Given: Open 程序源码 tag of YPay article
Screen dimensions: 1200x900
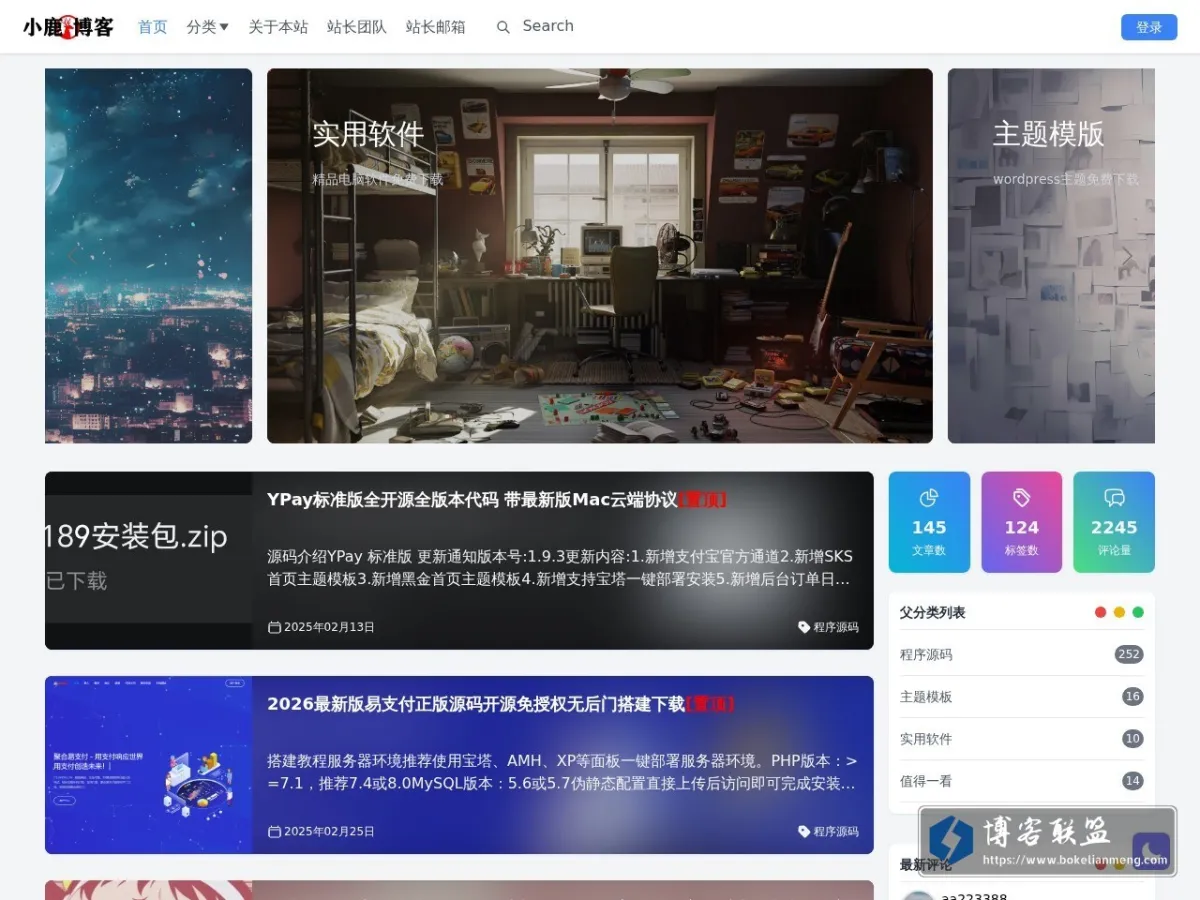Looking at the screenshot, I should (836, 627).
